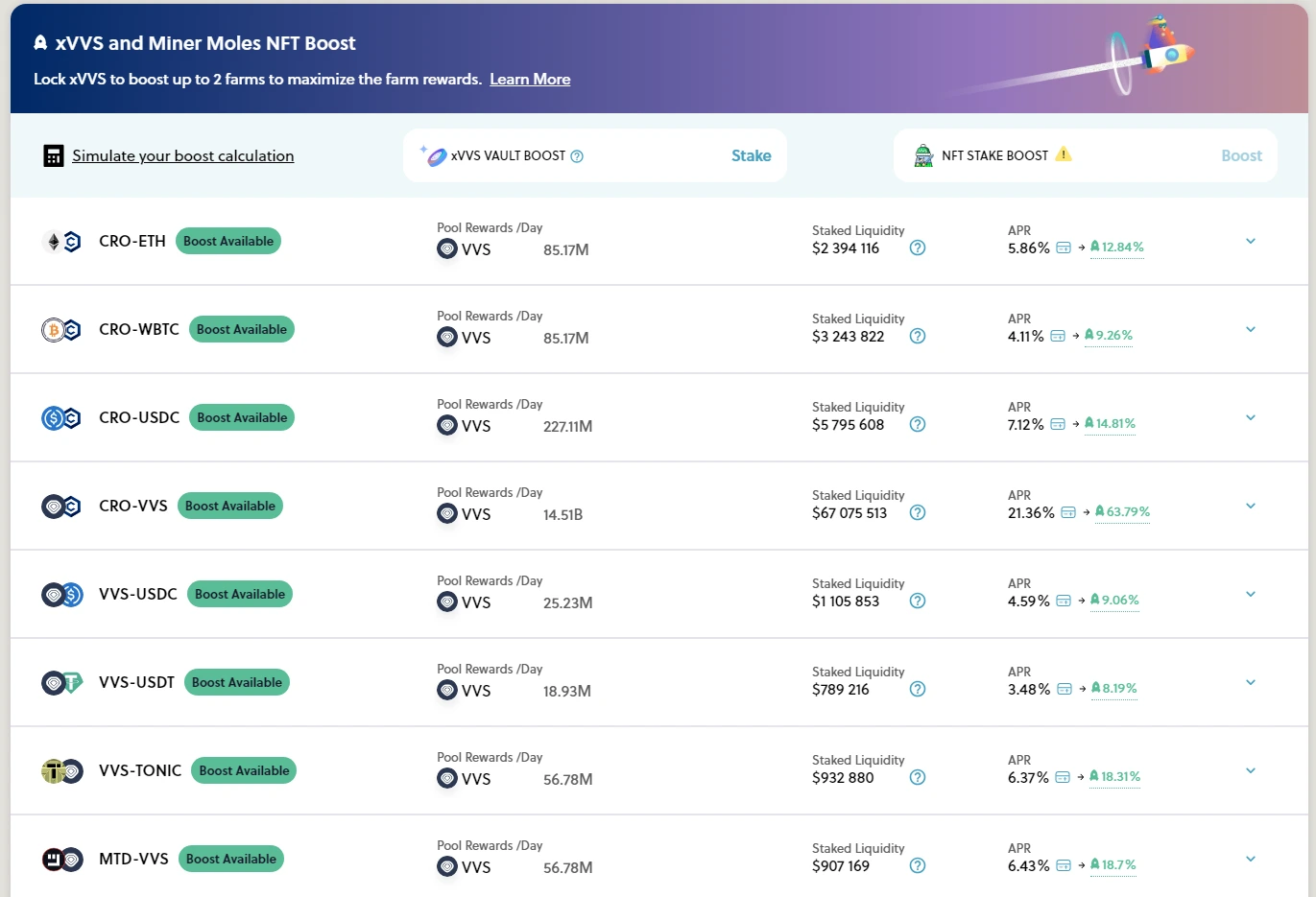This screenshot has height=897, width=1316.
Task: Click boosted APR 12.84% for CRO-ETH
Action: coord(1117,248)
